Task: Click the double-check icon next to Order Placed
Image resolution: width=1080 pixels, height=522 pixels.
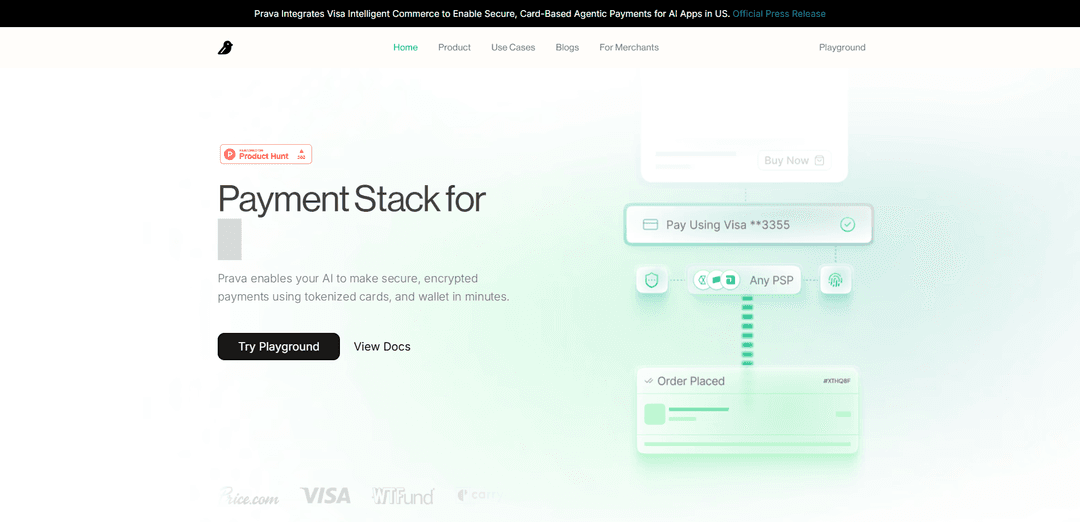Action: (x=648, y=381)
